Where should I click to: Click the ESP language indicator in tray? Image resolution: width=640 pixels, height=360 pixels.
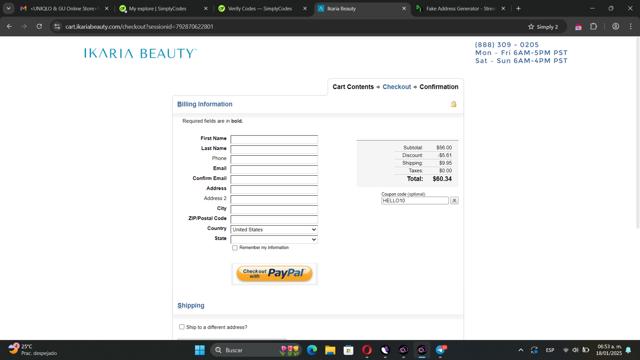550,350
